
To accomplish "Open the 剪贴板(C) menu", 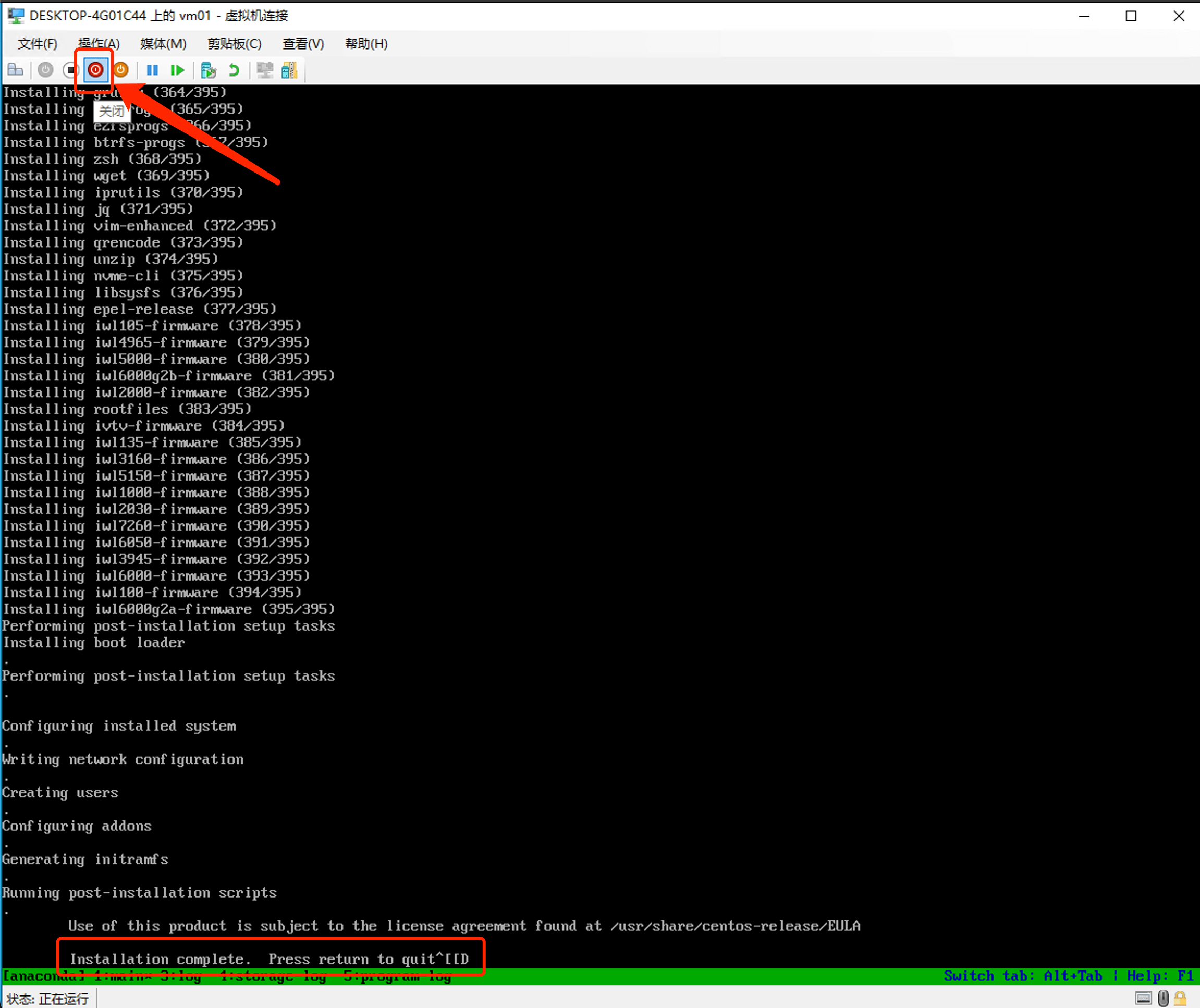I will tap(234, 44).
